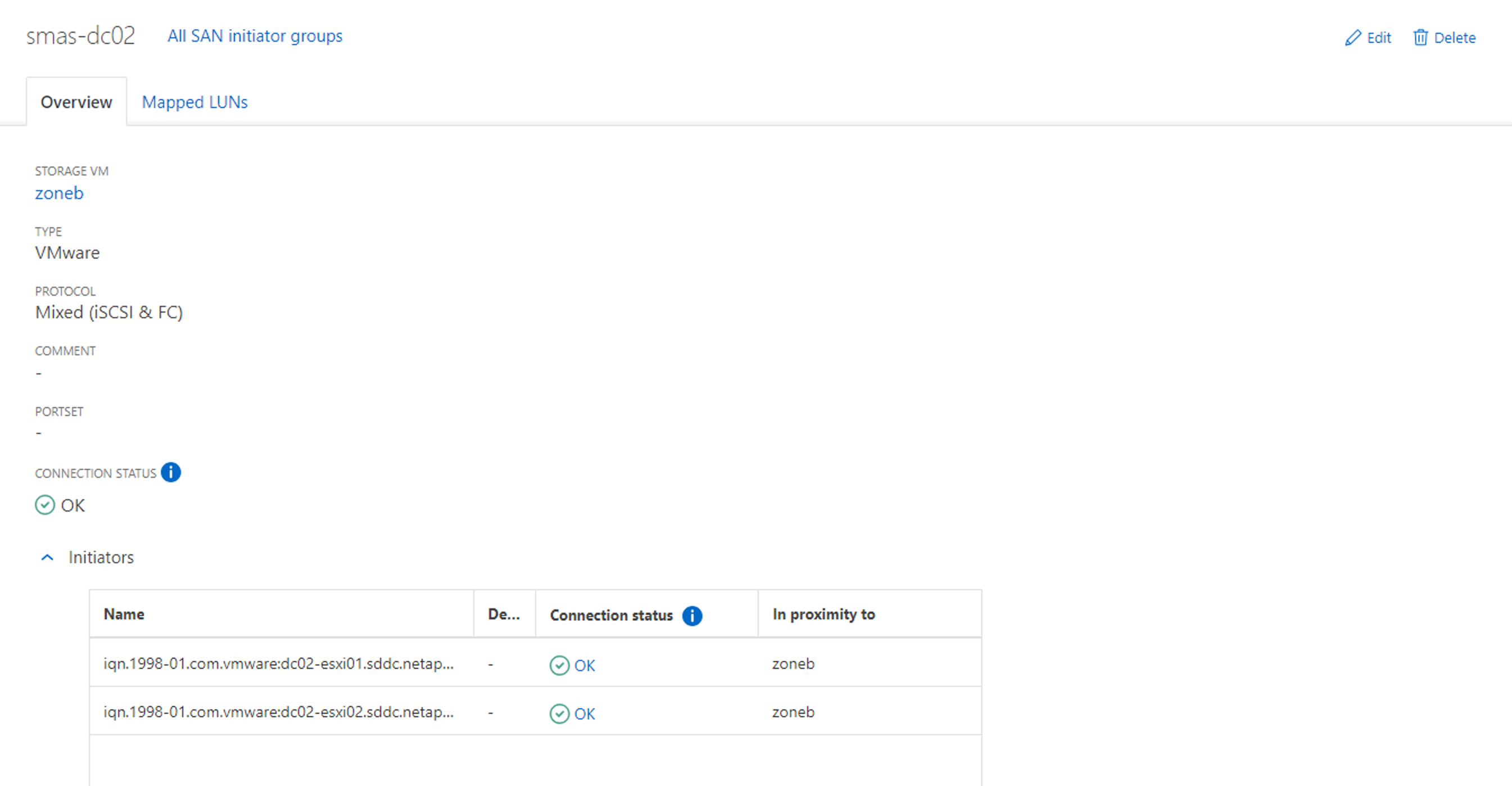
Task: Click the OK check icon in the esxi01 initiator row
Action: [559, 665]
